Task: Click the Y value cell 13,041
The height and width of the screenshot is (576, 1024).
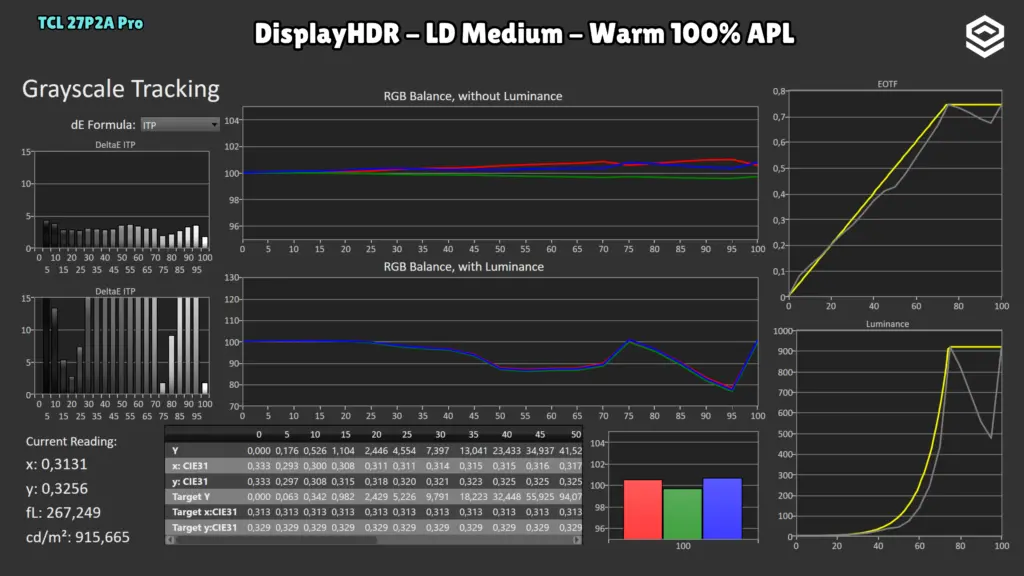Action: tap(473, 451)
